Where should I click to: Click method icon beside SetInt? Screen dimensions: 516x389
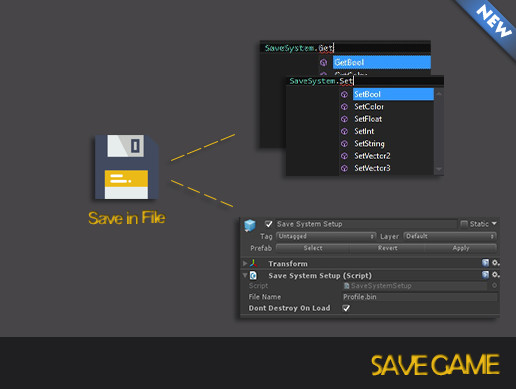pos(344,132)
